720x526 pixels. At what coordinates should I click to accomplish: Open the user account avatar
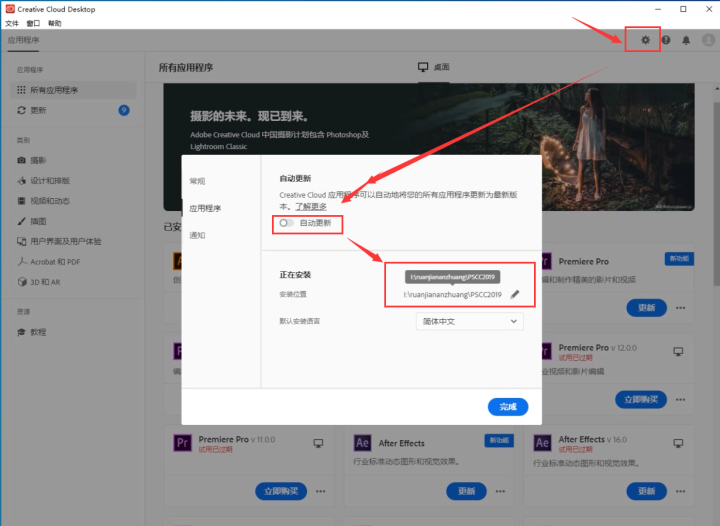709,40
